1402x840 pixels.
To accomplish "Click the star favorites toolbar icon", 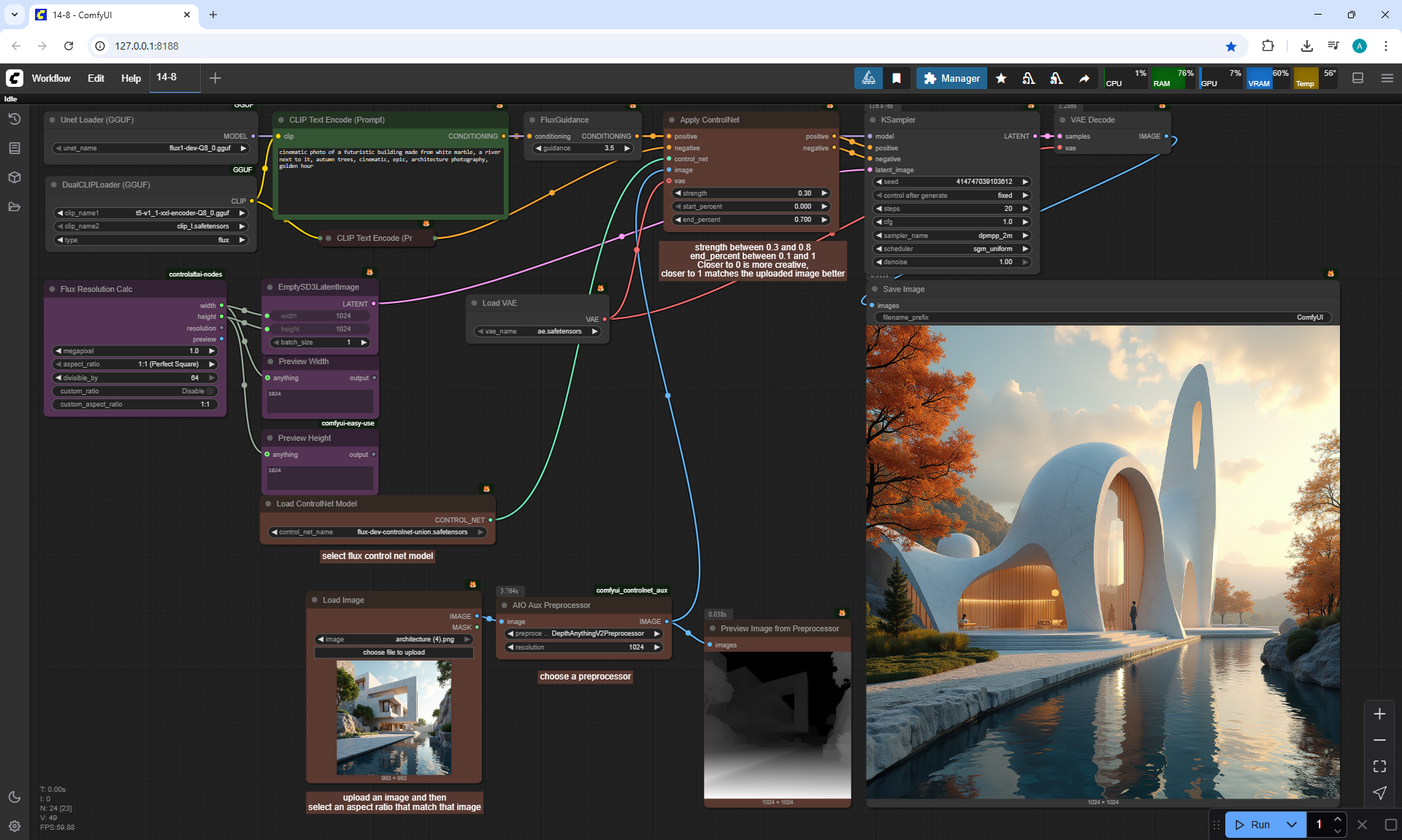I will (x=1001, y=78).
